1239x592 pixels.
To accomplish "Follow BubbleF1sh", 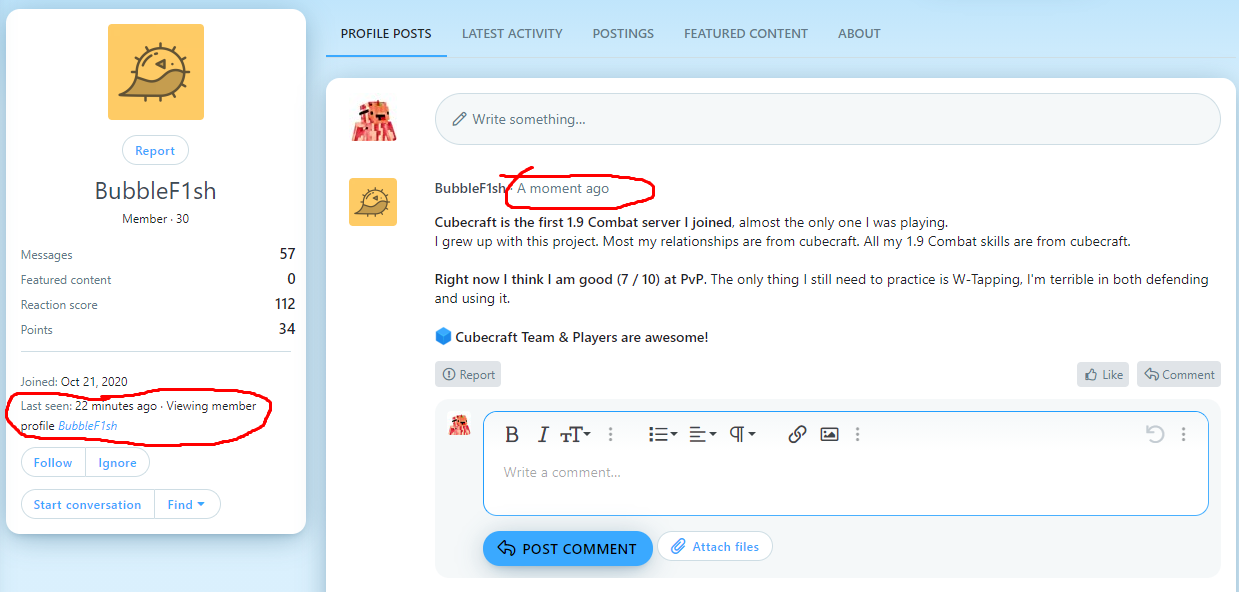I will click(x=53, y=462).
